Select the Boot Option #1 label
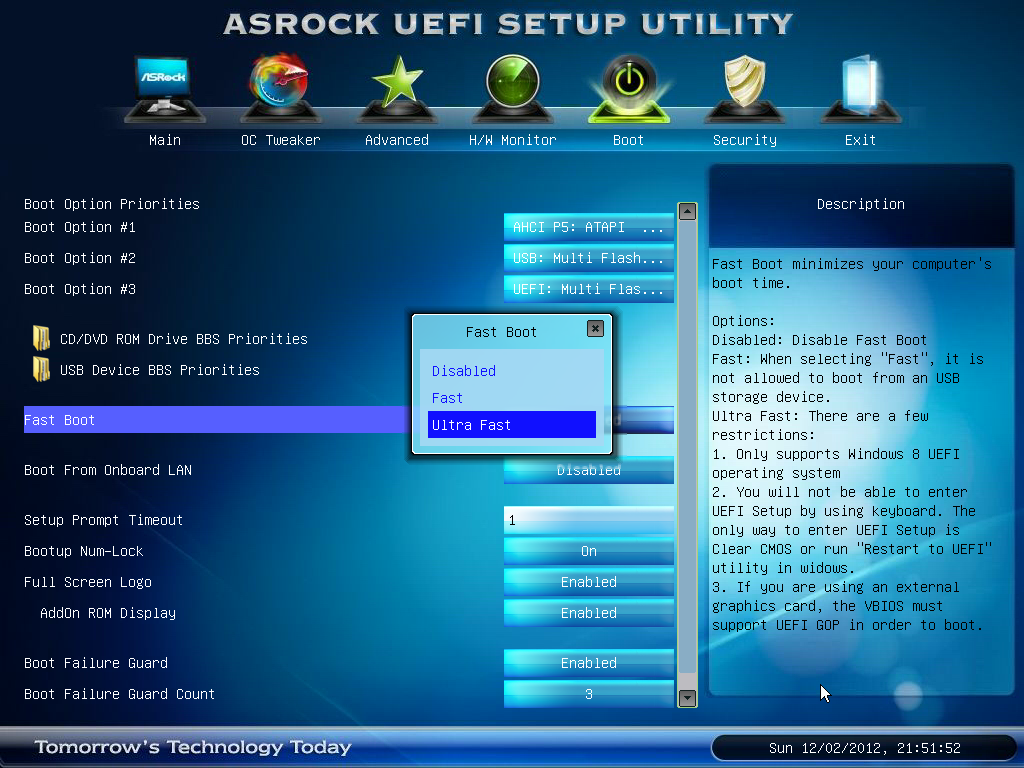The image size is (1024, 768). coord(80,227)
